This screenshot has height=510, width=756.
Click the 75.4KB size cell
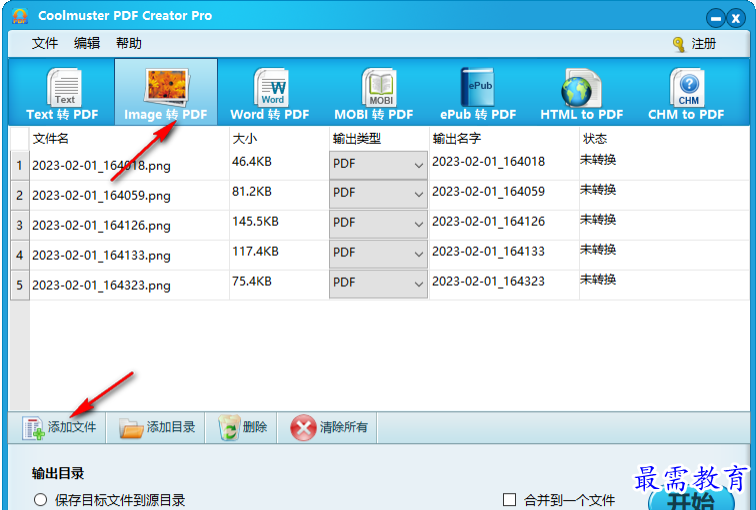tap(252, 281)
